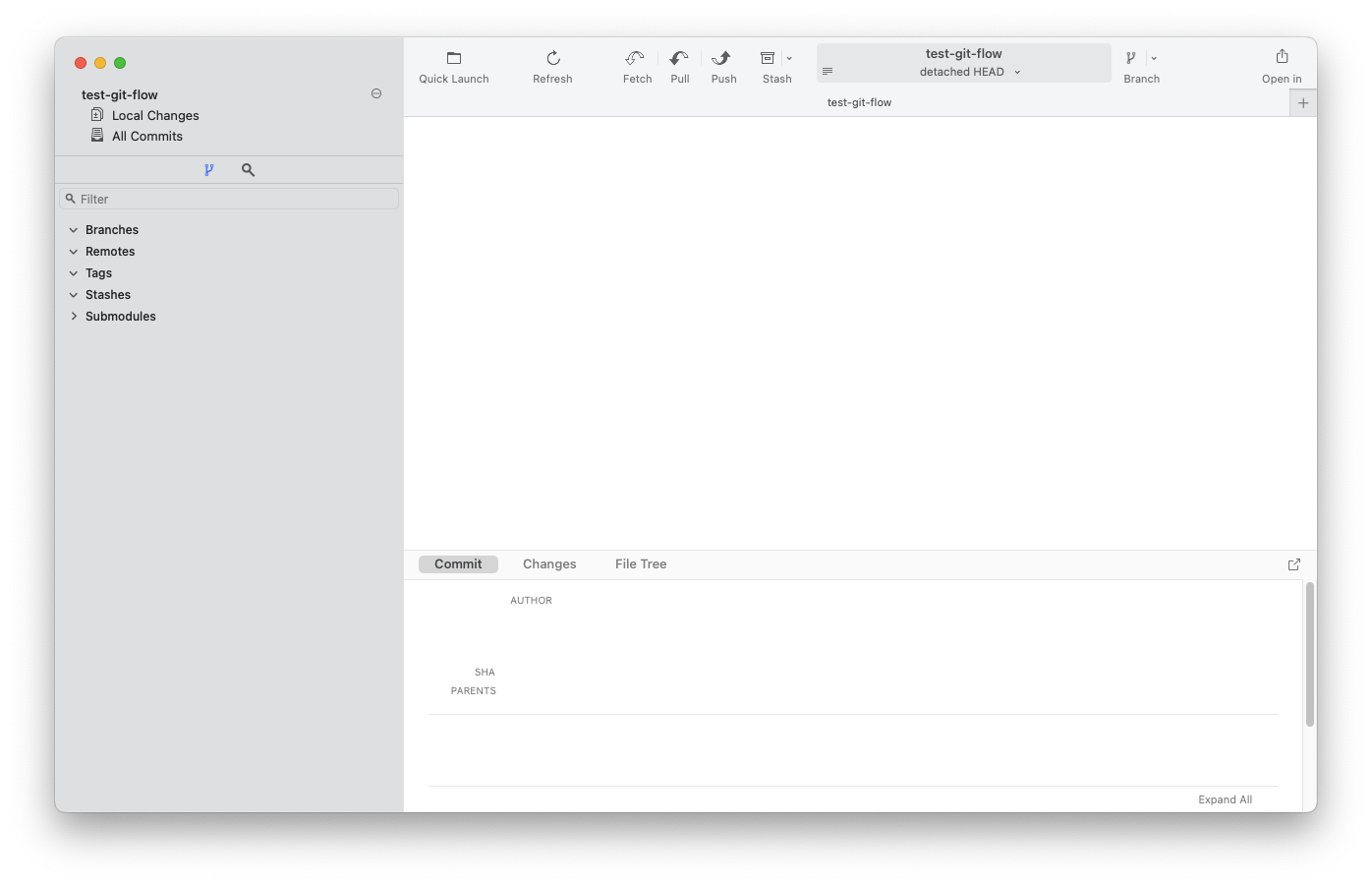The height and width of the screenshot is (885, 1372).
Task: Click the Fetch icon in the toolbar
Action: pos(635,57)
